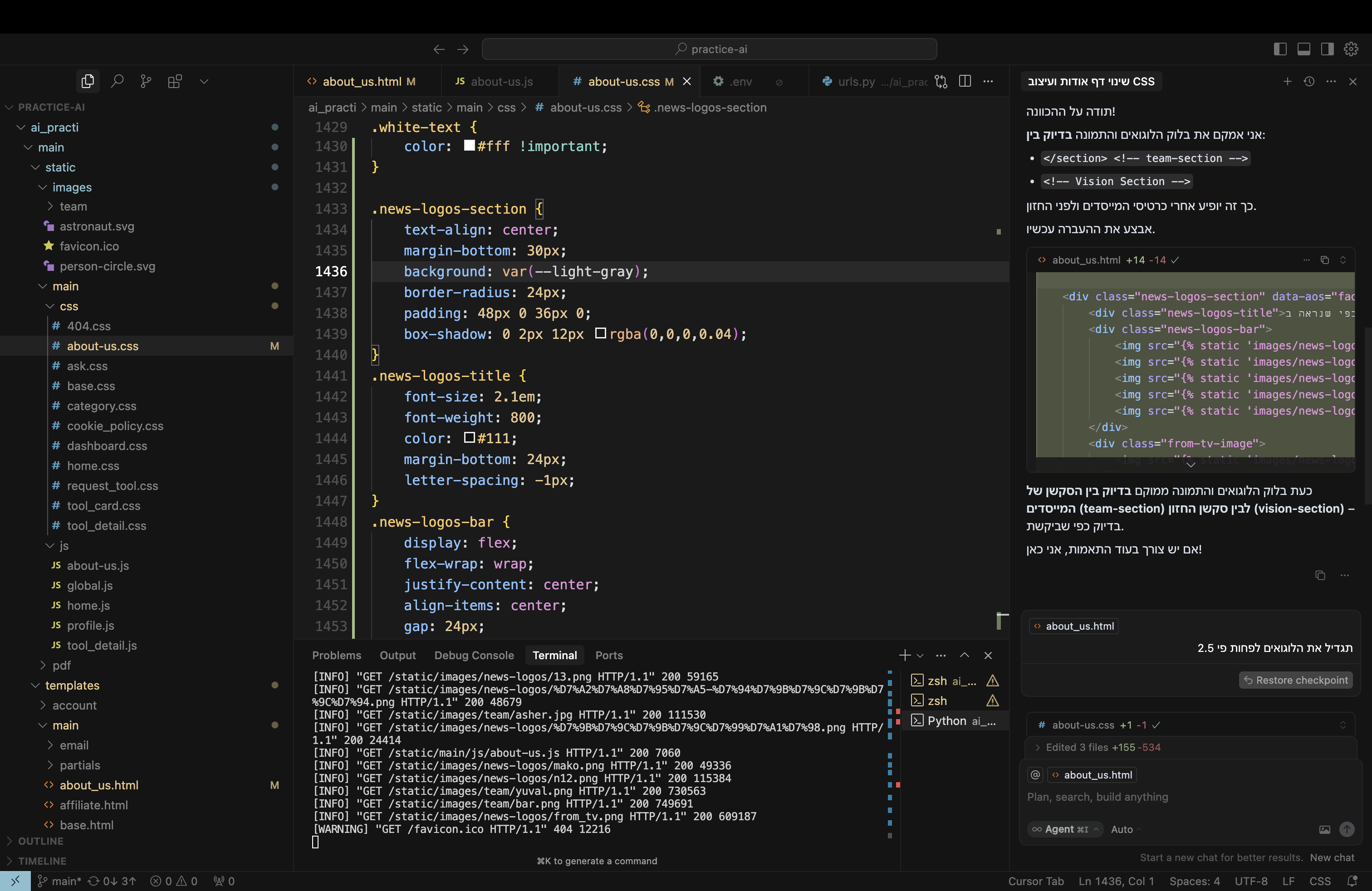This screenshot has height=891, width=1372.
Task: Click the chat input field placeholder
Action: (x=1098, y=797)
